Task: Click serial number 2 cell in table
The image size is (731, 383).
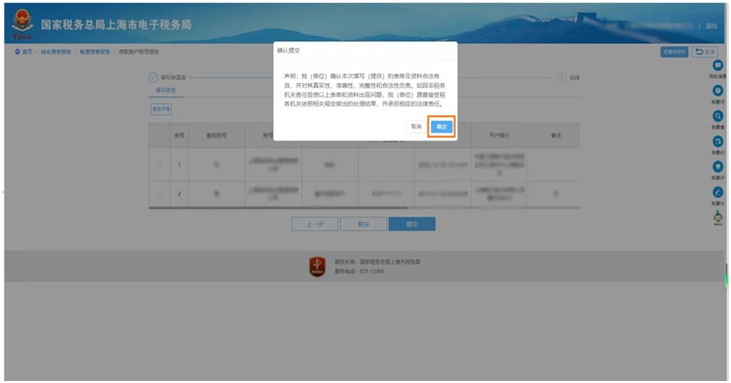Action: tap(179, 194)
